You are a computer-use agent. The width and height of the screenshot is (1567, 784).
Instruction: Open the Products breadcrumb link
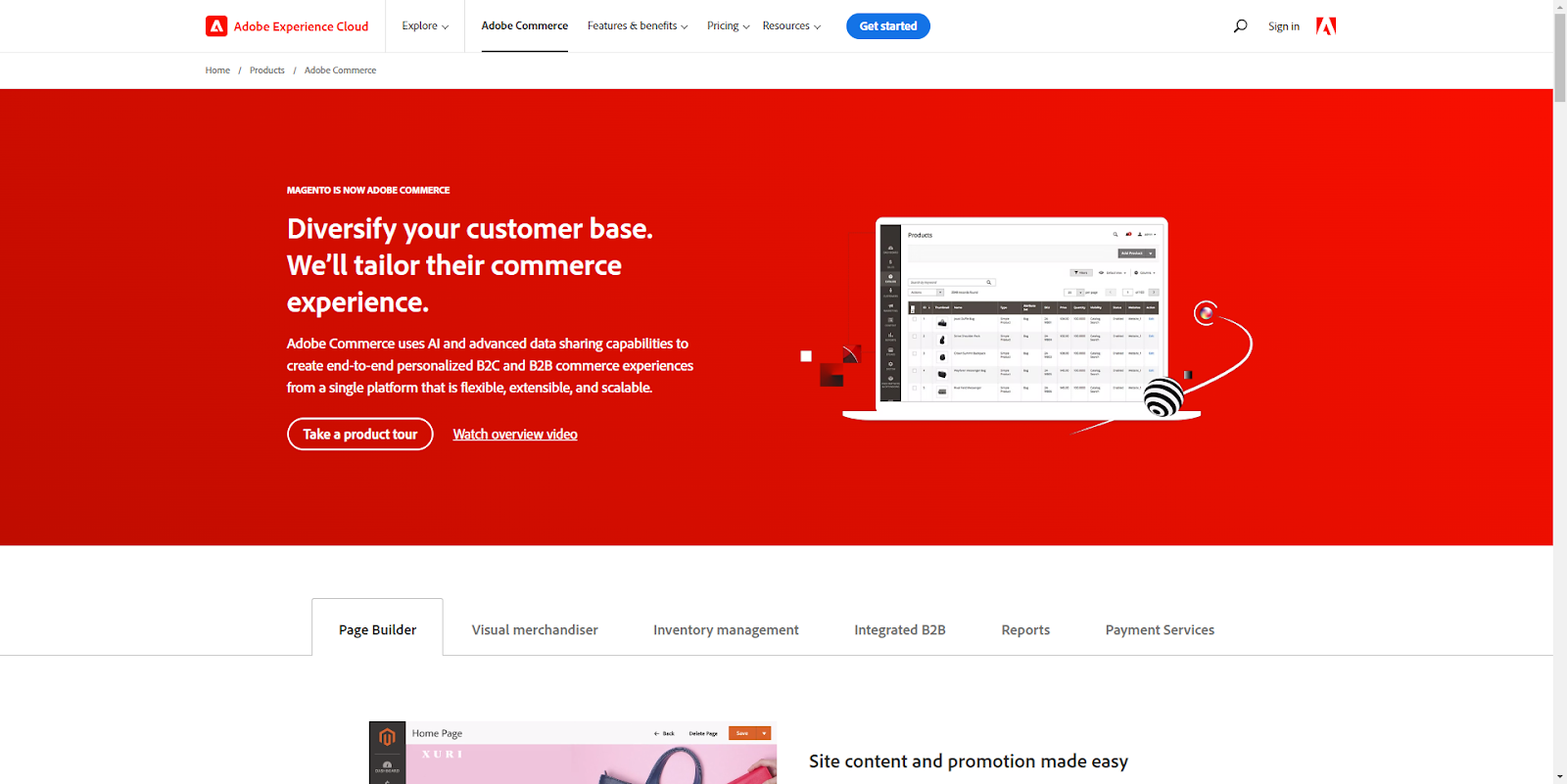click(x=266, y=70)
